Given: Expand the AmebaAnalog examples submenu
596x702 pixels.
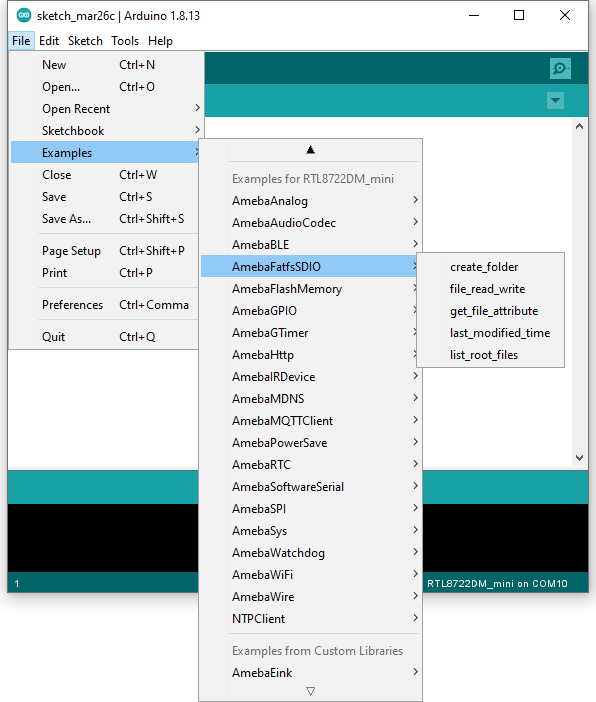Looking at the screenshot, I should [310, 201].
